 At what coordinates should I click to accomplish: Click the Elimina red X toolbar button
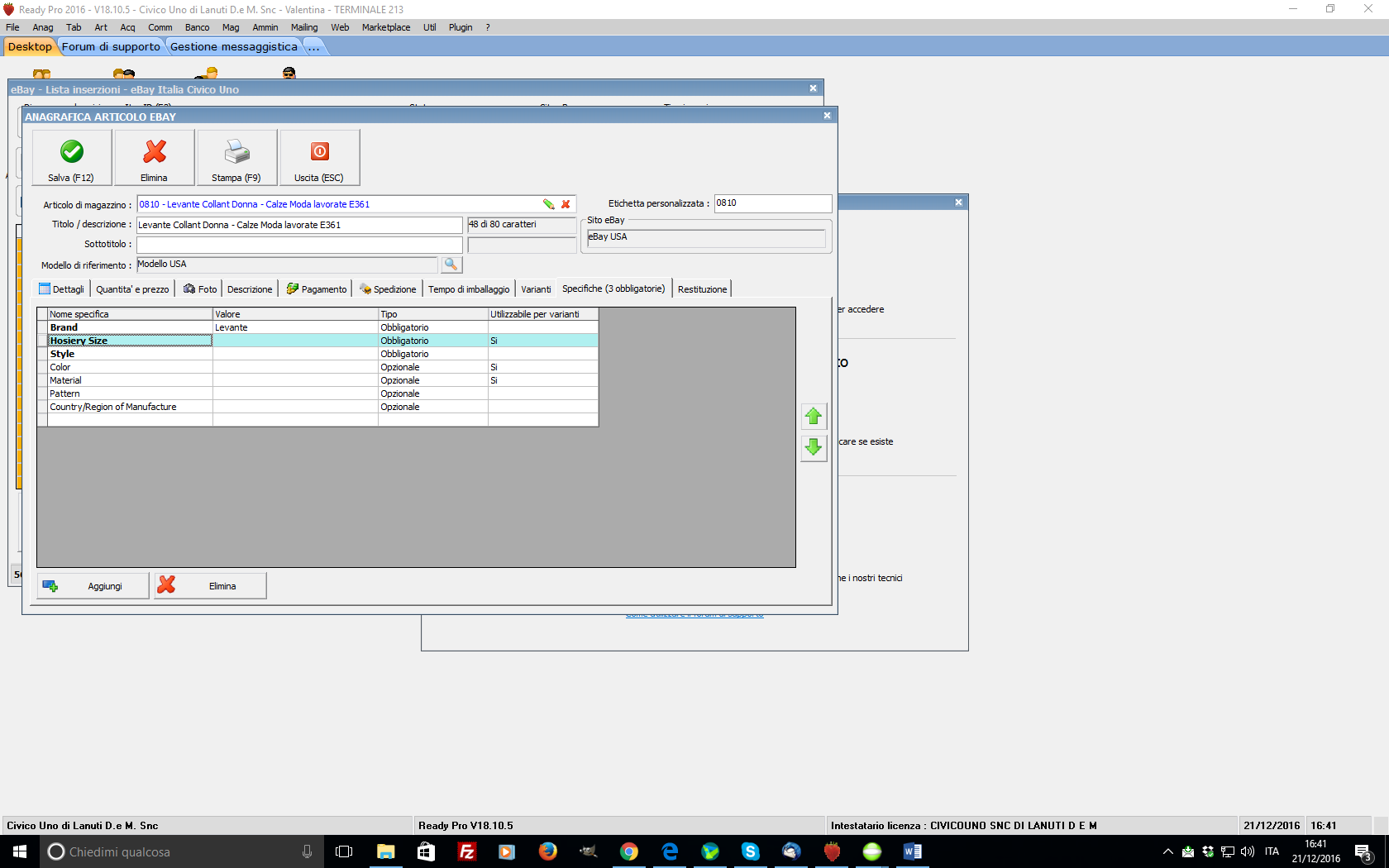point(155,157)
